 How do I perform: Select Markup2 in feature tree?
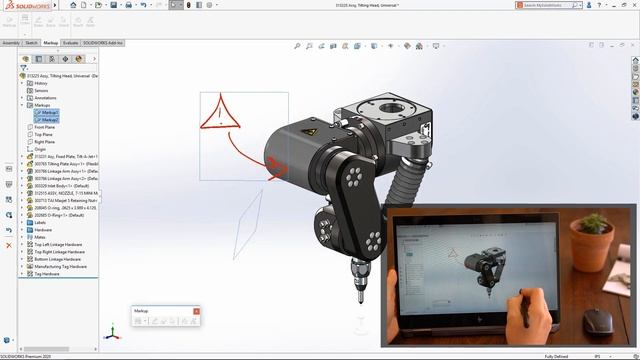tap(47, 120)
